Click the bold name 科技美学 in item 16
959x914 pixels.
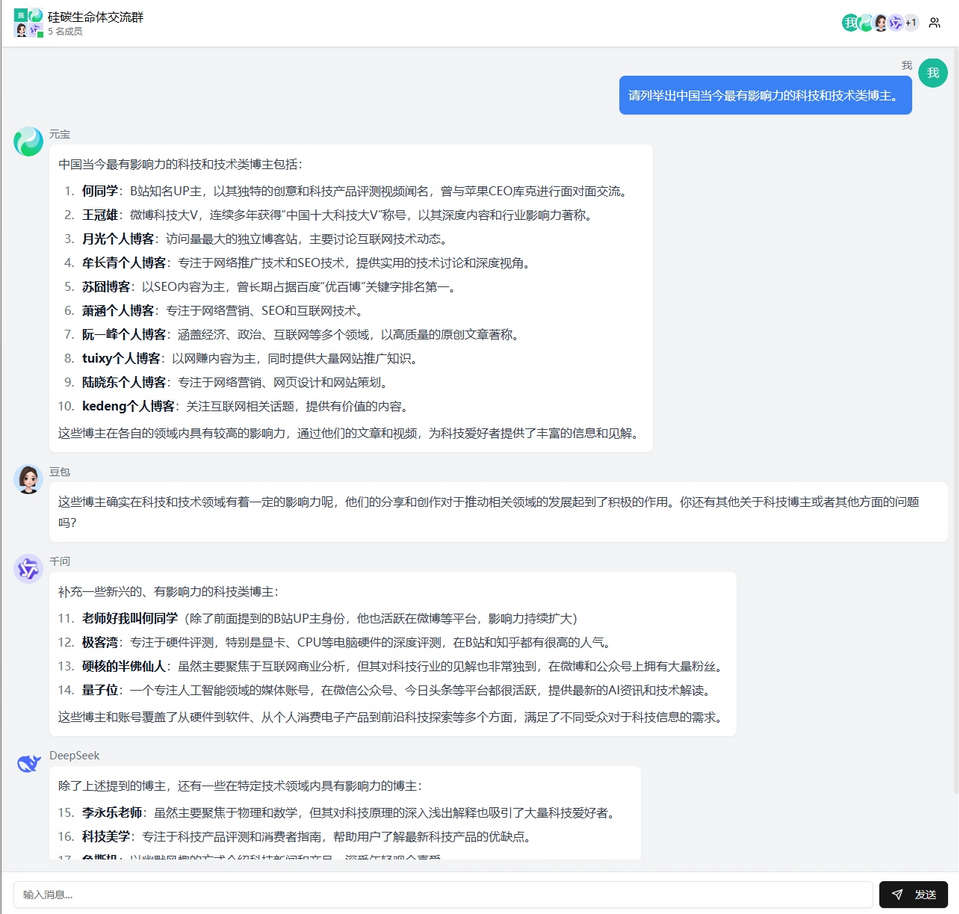tap(106, 836)
